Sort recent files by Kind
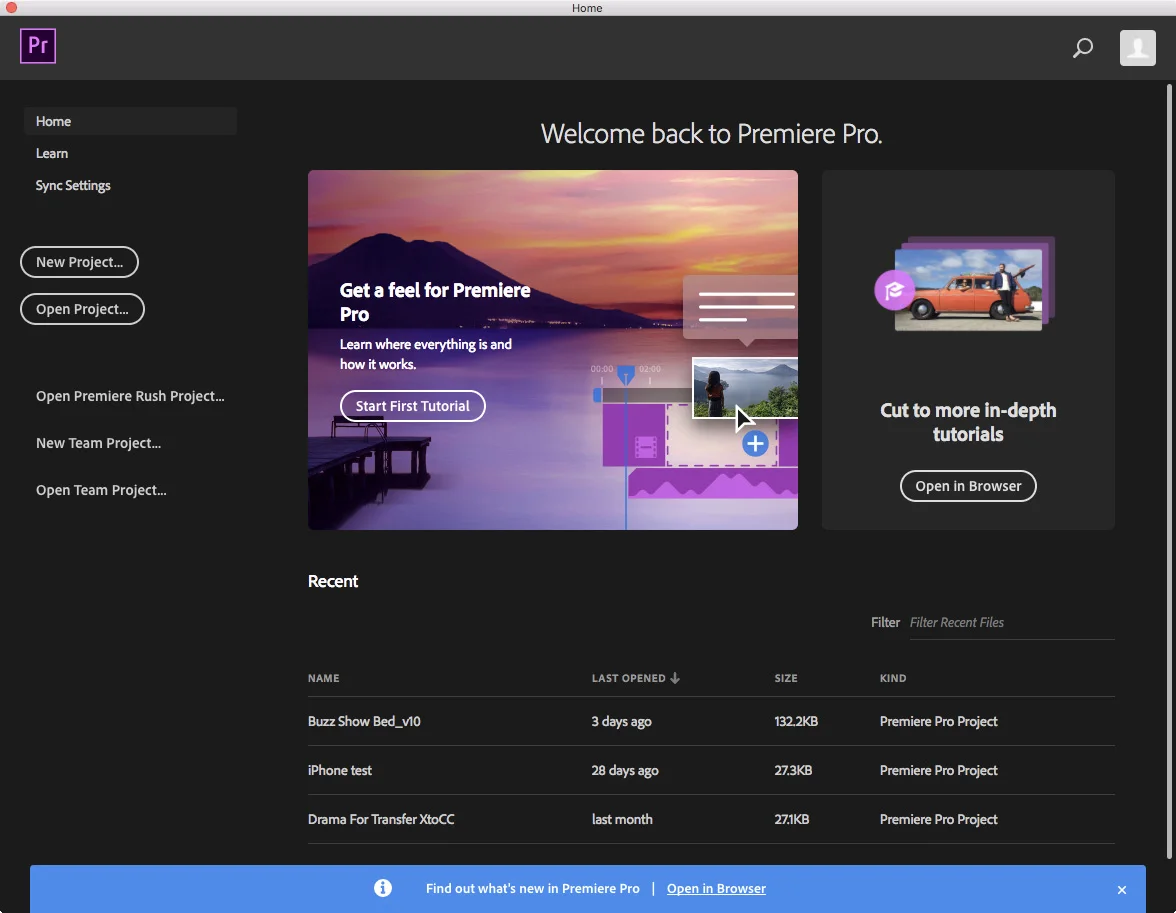The width and height of the screenshot is (1176, 913). [892, 678]
